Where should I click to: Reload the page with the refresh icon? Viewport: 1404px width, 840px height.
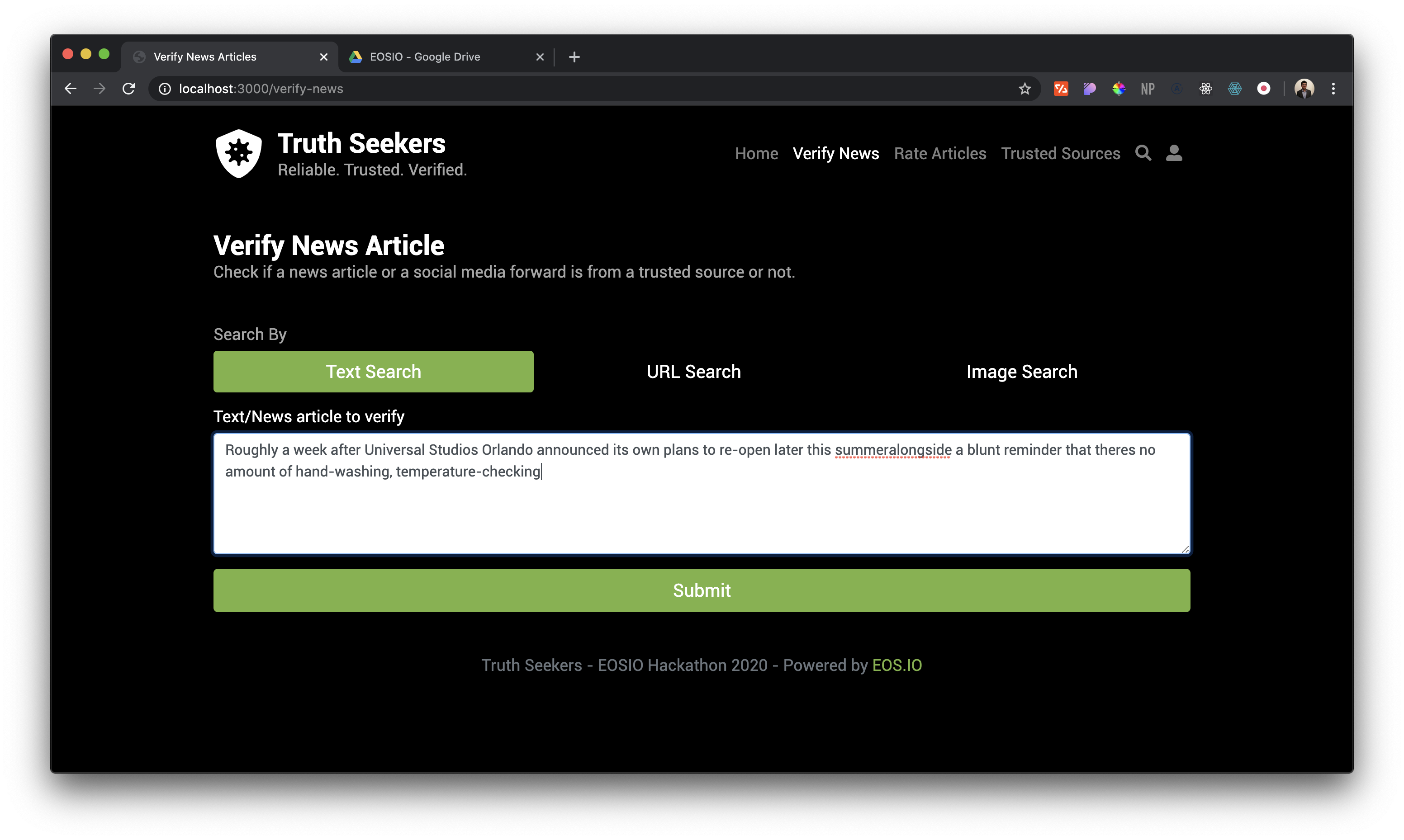[x=129, y=89]
